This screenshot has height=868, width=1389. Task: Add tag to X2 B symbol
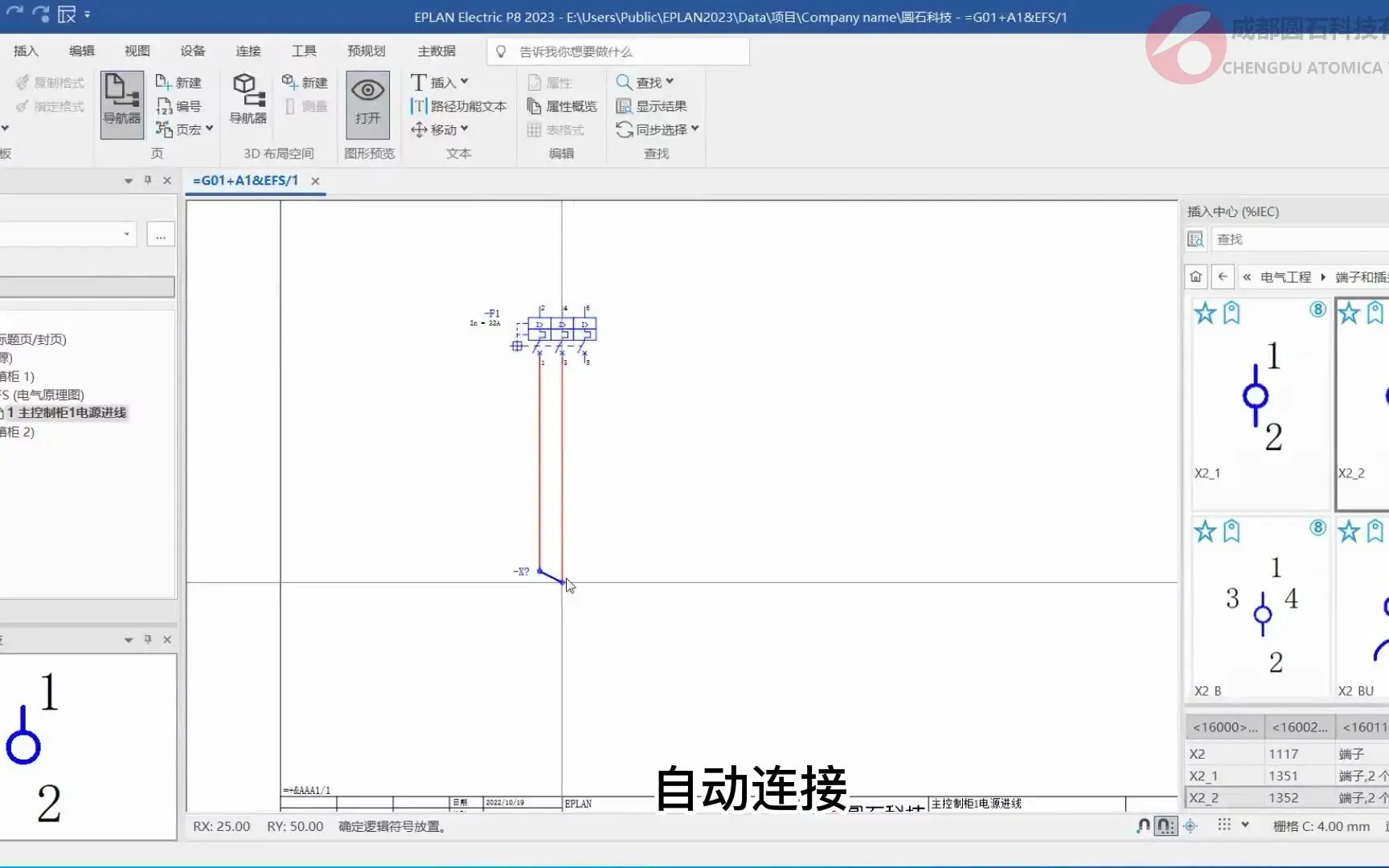[x=1231, y=531]
